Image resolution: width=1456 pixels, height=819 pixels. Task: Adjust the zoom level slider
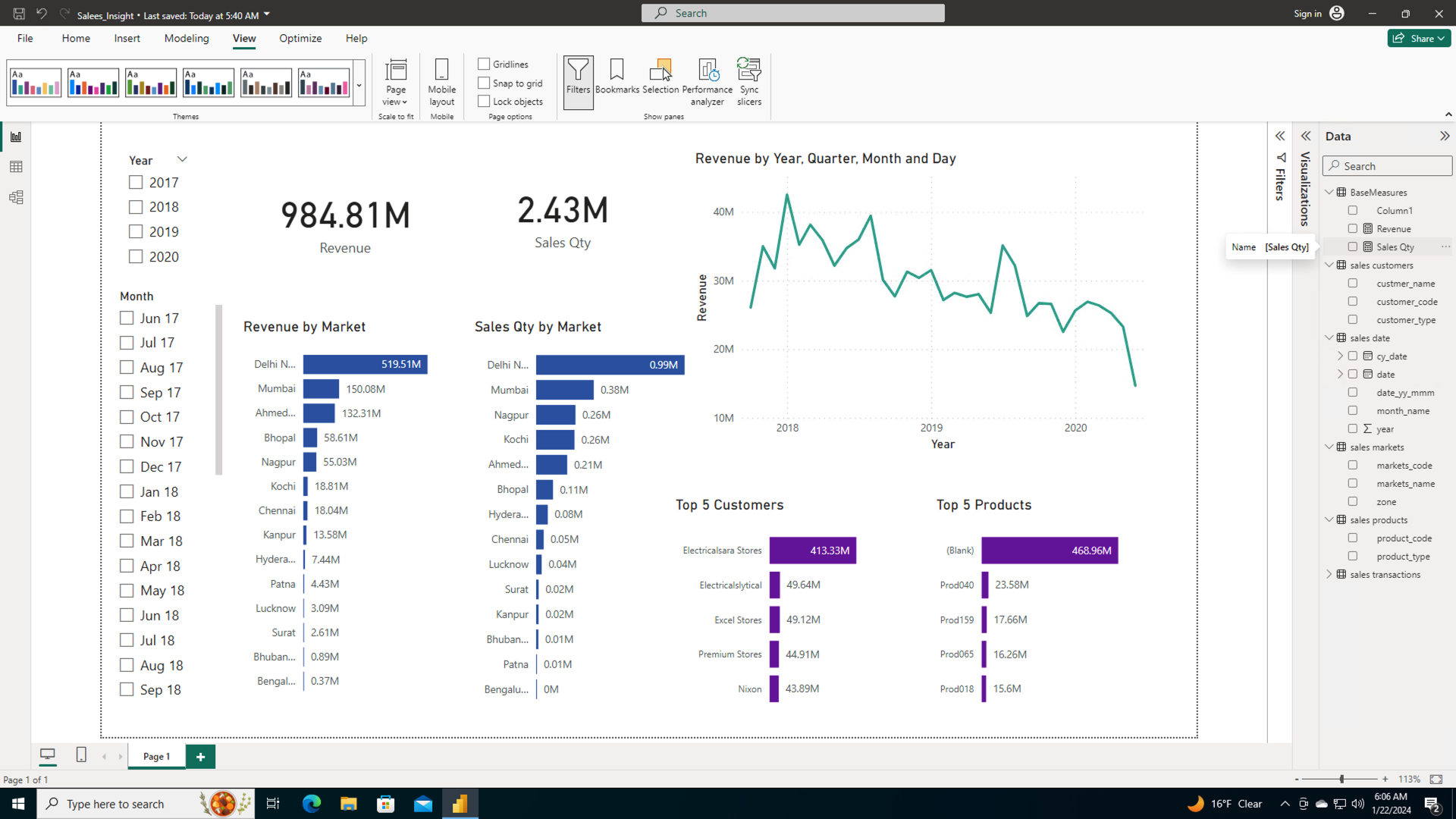pyautogui.click(x=1341, y=779)
